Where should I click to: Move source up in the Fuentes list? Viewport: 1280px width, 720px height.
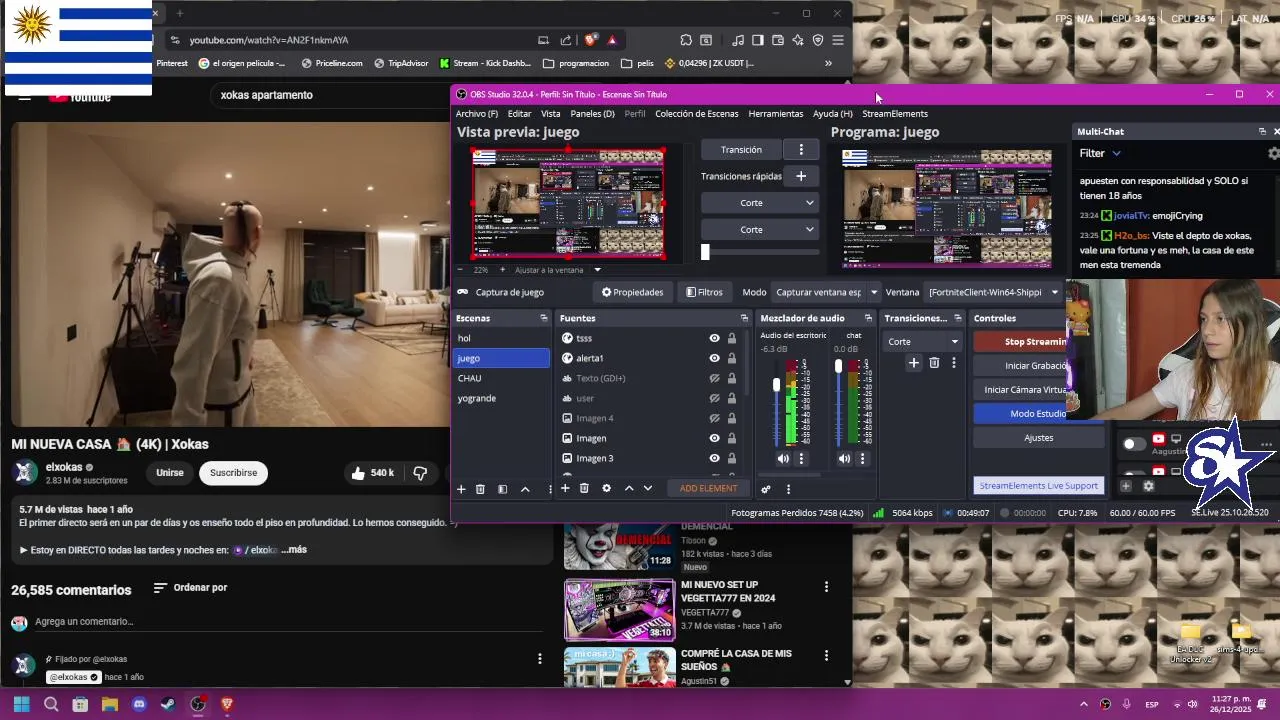pyautogui.click(x=629, y=488)
